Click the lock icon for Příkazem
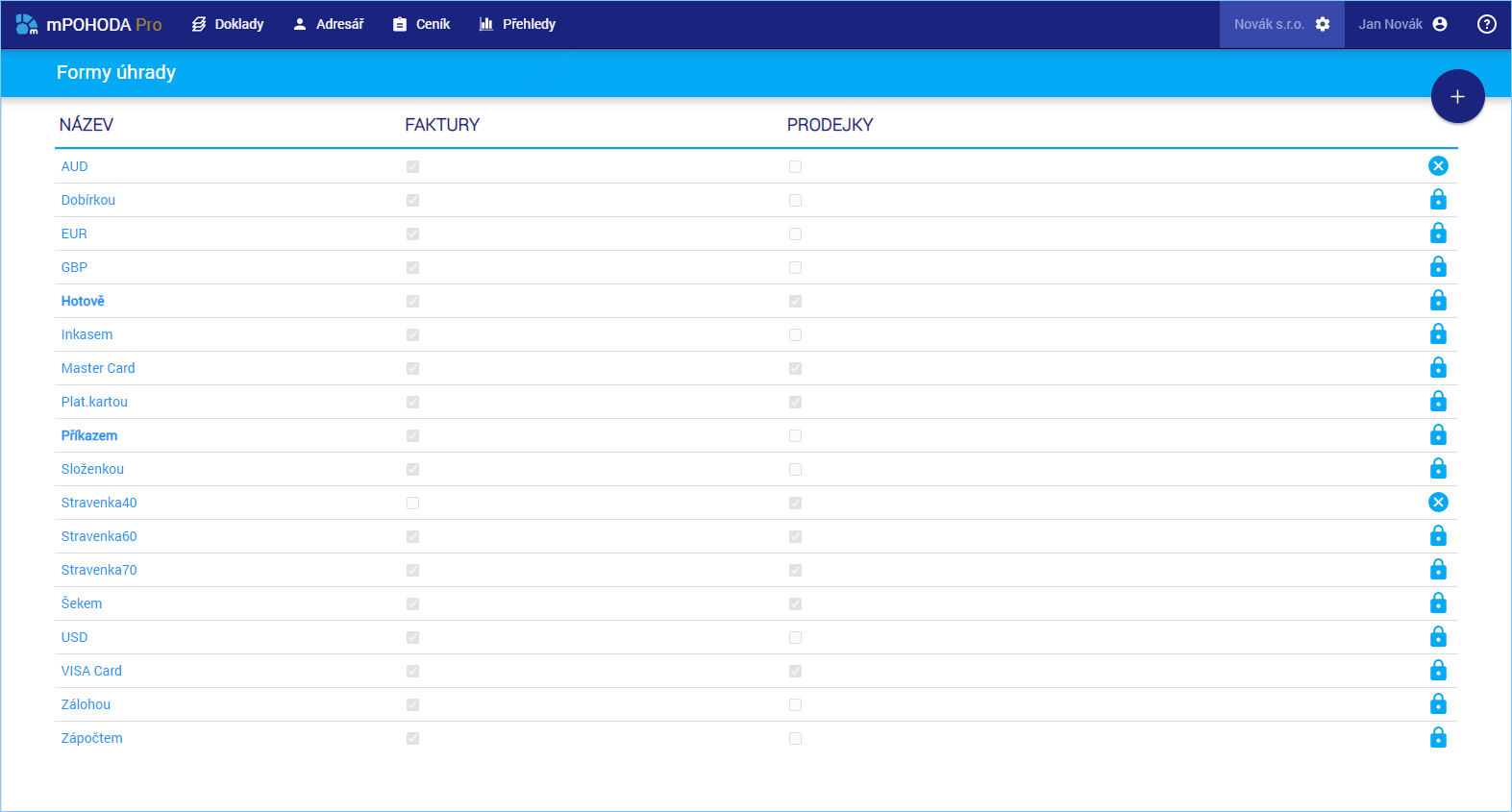1512x812 pixels. click(1438, 434)
